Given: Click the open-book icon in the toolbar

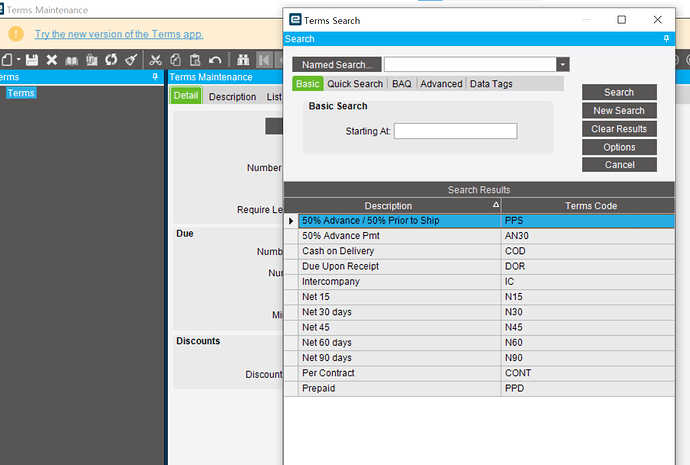Looking at the screenshot, I should point(72,60).
